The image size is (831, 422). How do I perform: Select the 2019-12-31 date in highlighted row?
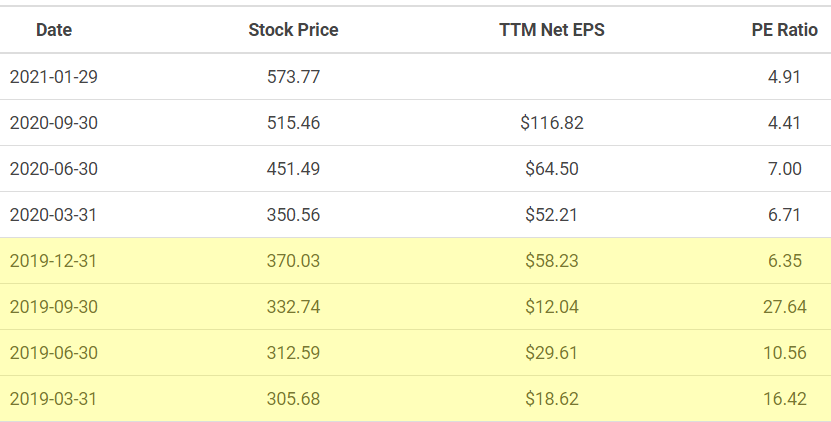[x=54, y=261]
